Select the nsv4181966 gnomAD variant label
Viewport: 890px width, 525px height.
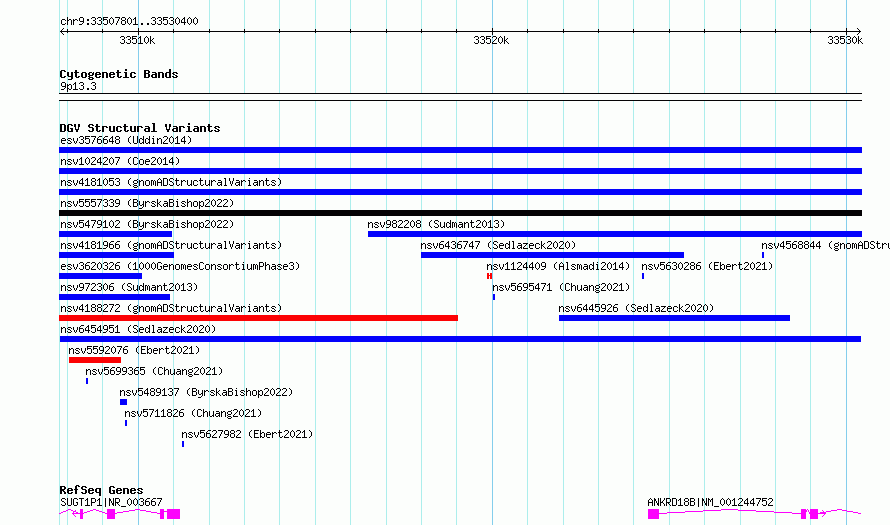pyautogui.click(x=171, y=245)
